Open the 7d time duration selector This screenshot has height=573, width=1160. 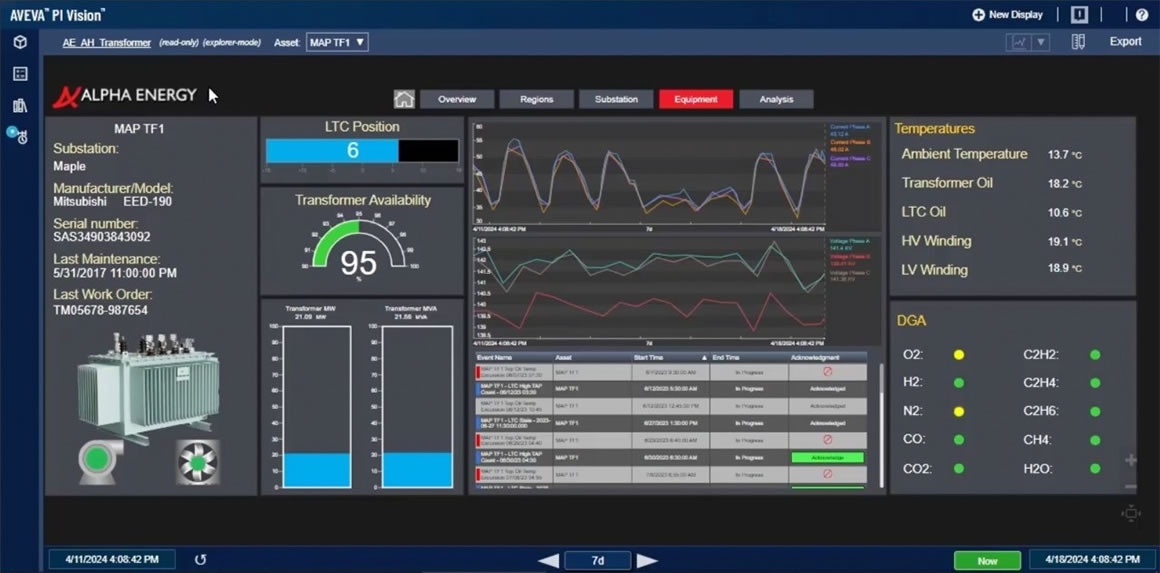tap(597, 560)
